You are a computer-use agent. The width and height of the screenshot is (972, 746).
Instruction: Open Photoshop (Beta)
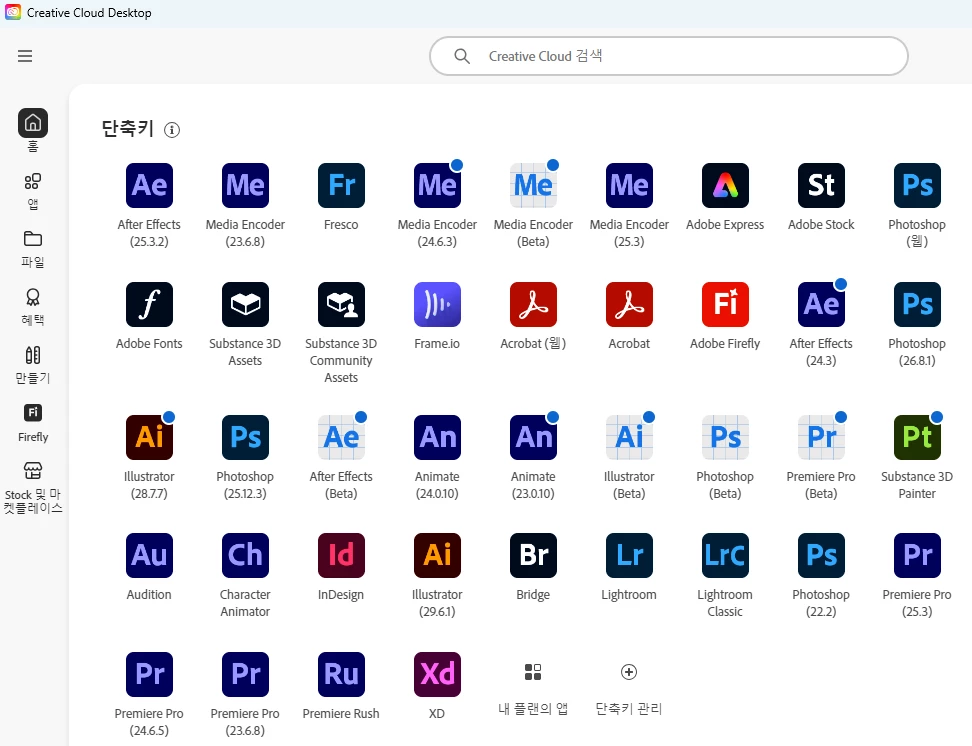[x=725, y=437]
